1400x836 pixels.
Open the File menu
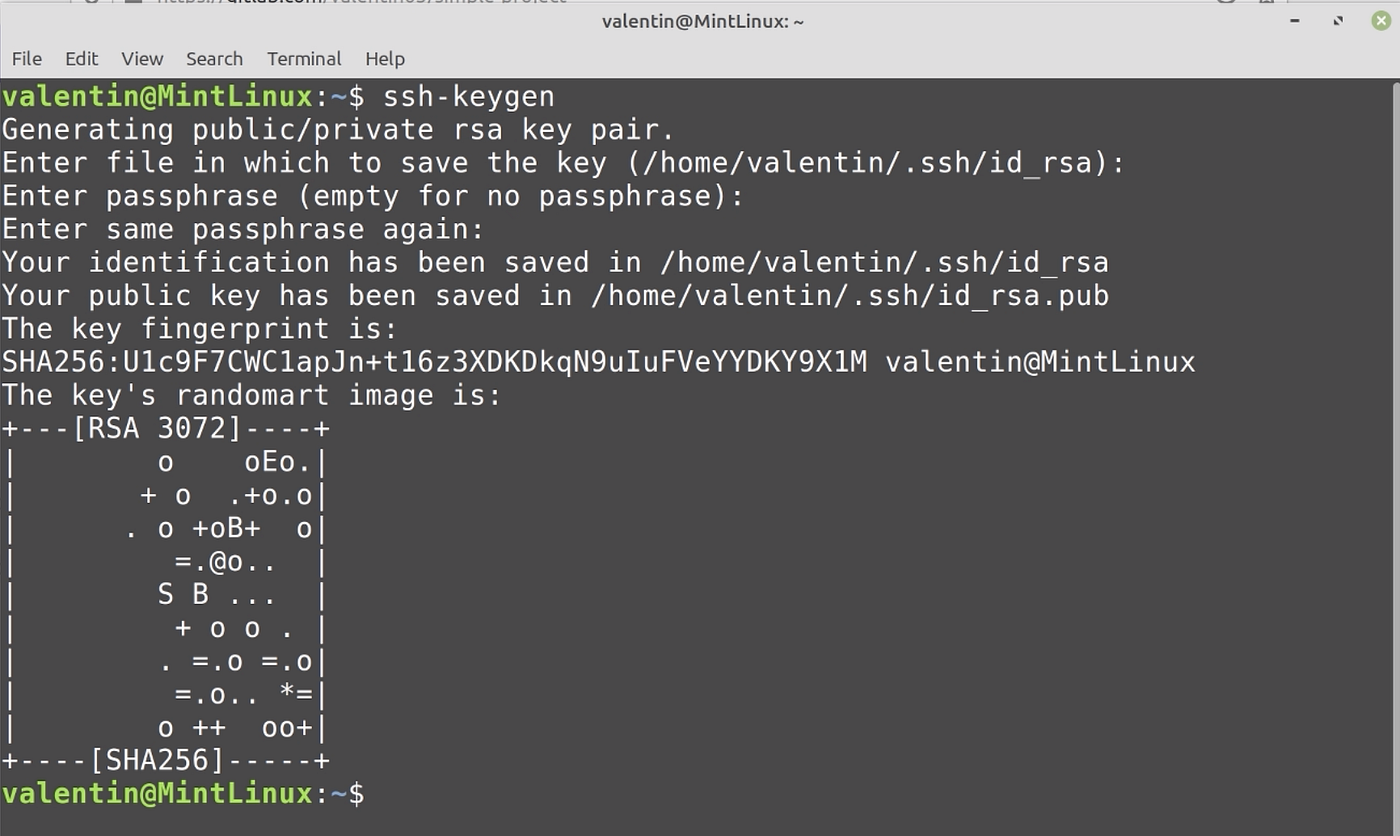coord(26,59)
